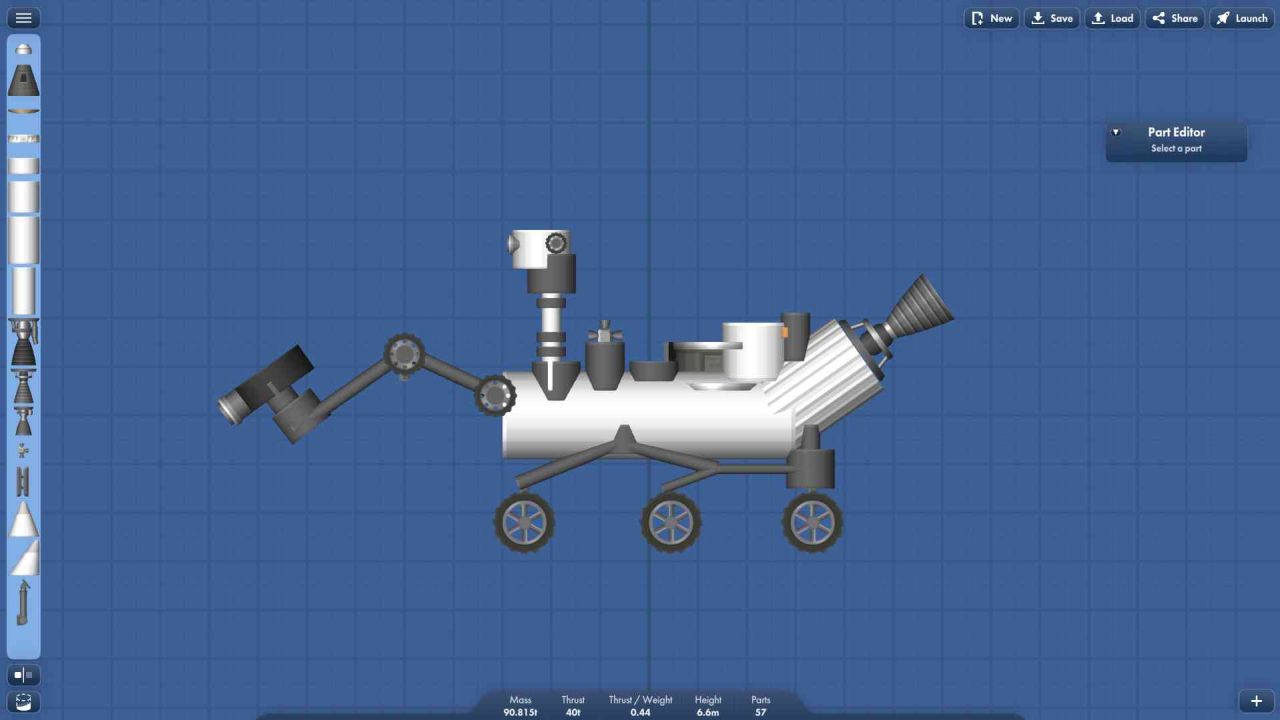
Task: Select the robotic arm elbow joint
Action: click(x=404, y=354)
